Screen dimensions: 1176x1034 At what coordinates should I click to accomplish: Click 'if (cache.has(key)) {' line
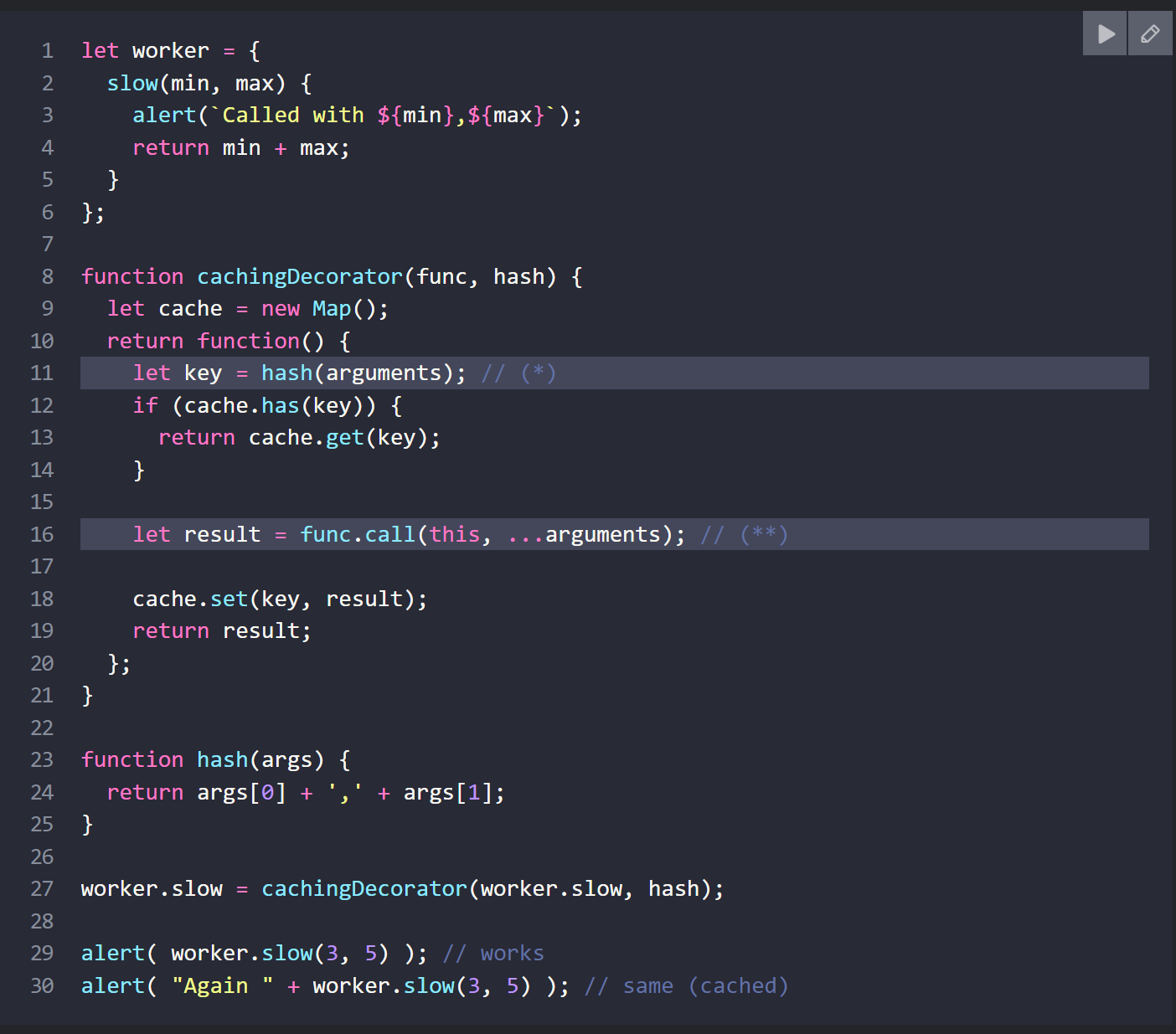click(x=267, y=406)
